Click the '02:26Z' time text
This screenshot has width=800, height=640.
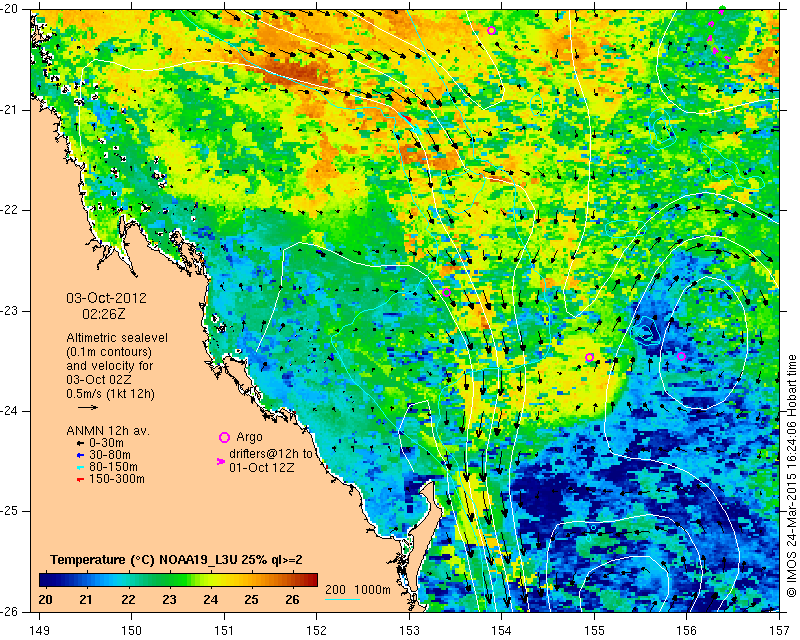(104, 314)
